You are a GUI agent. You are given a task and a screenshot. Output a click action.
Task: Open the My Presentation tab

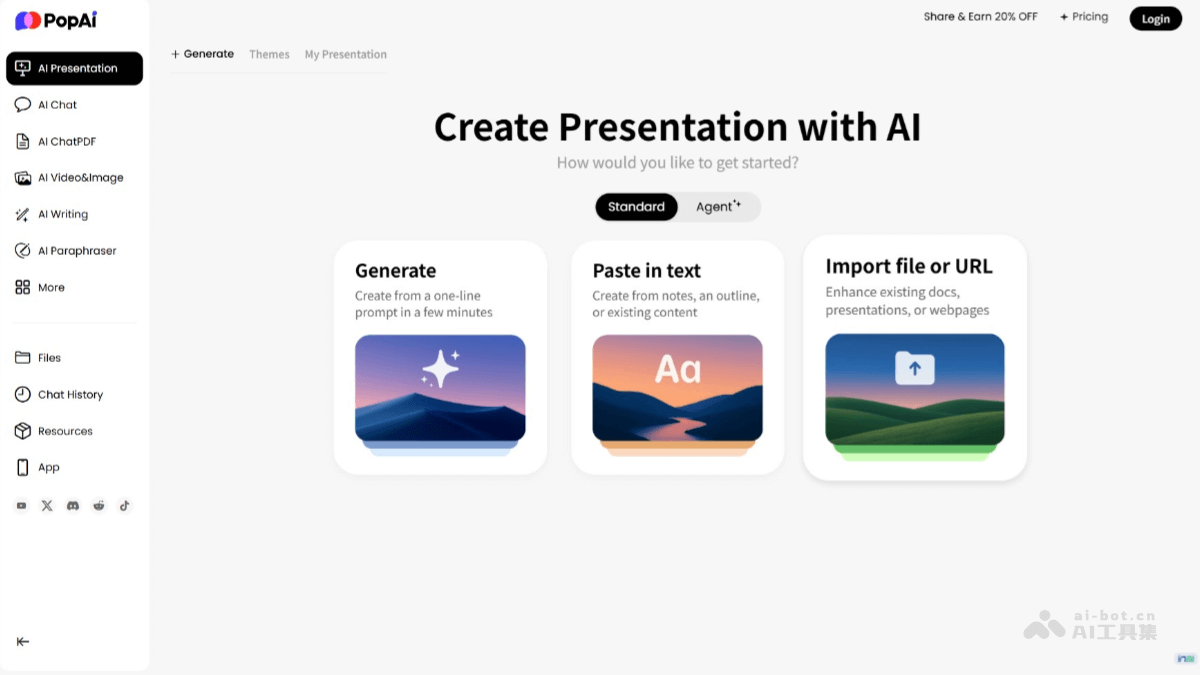[345, 54]
